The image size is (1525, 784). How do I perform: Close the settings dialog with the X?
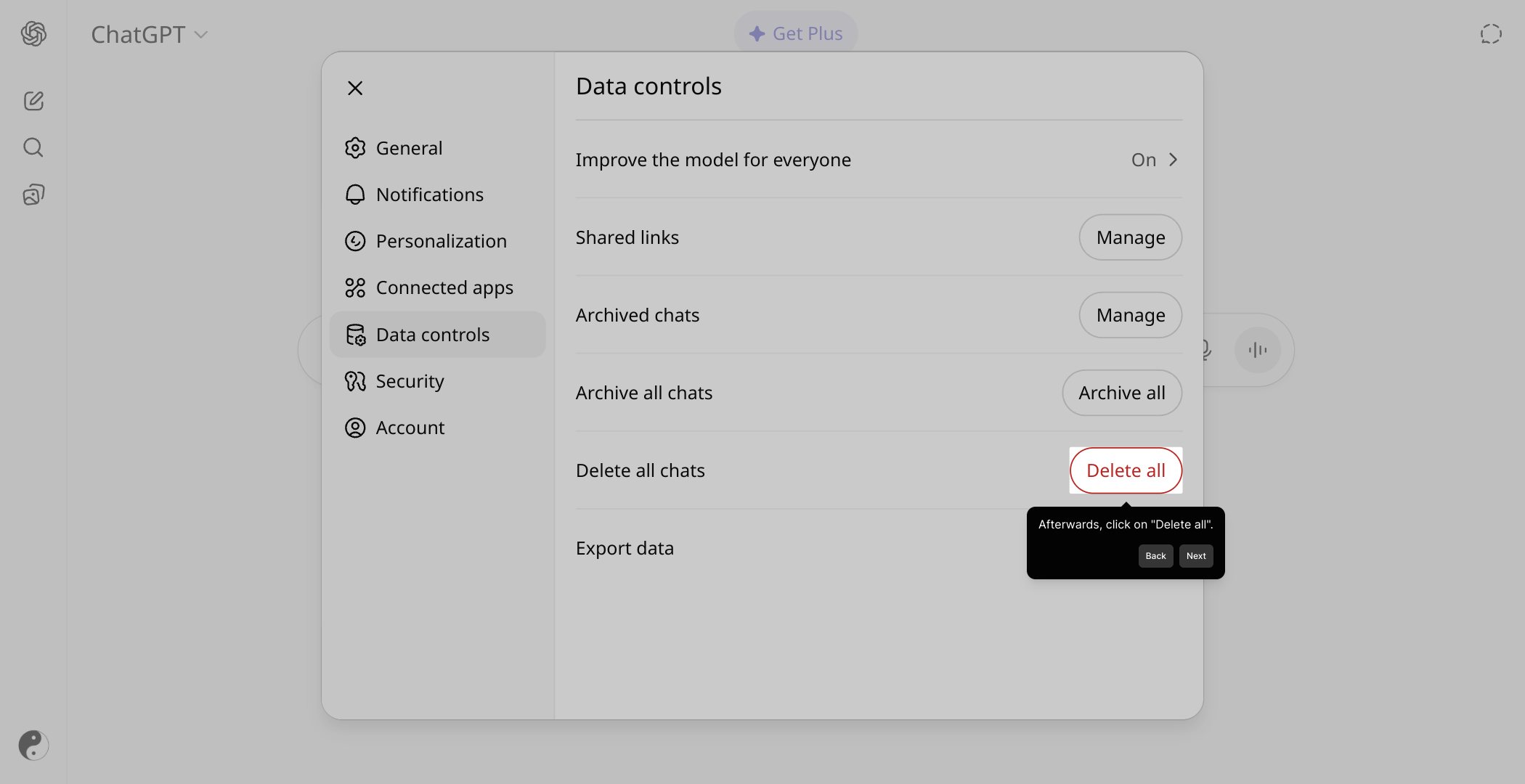[355, 89]
